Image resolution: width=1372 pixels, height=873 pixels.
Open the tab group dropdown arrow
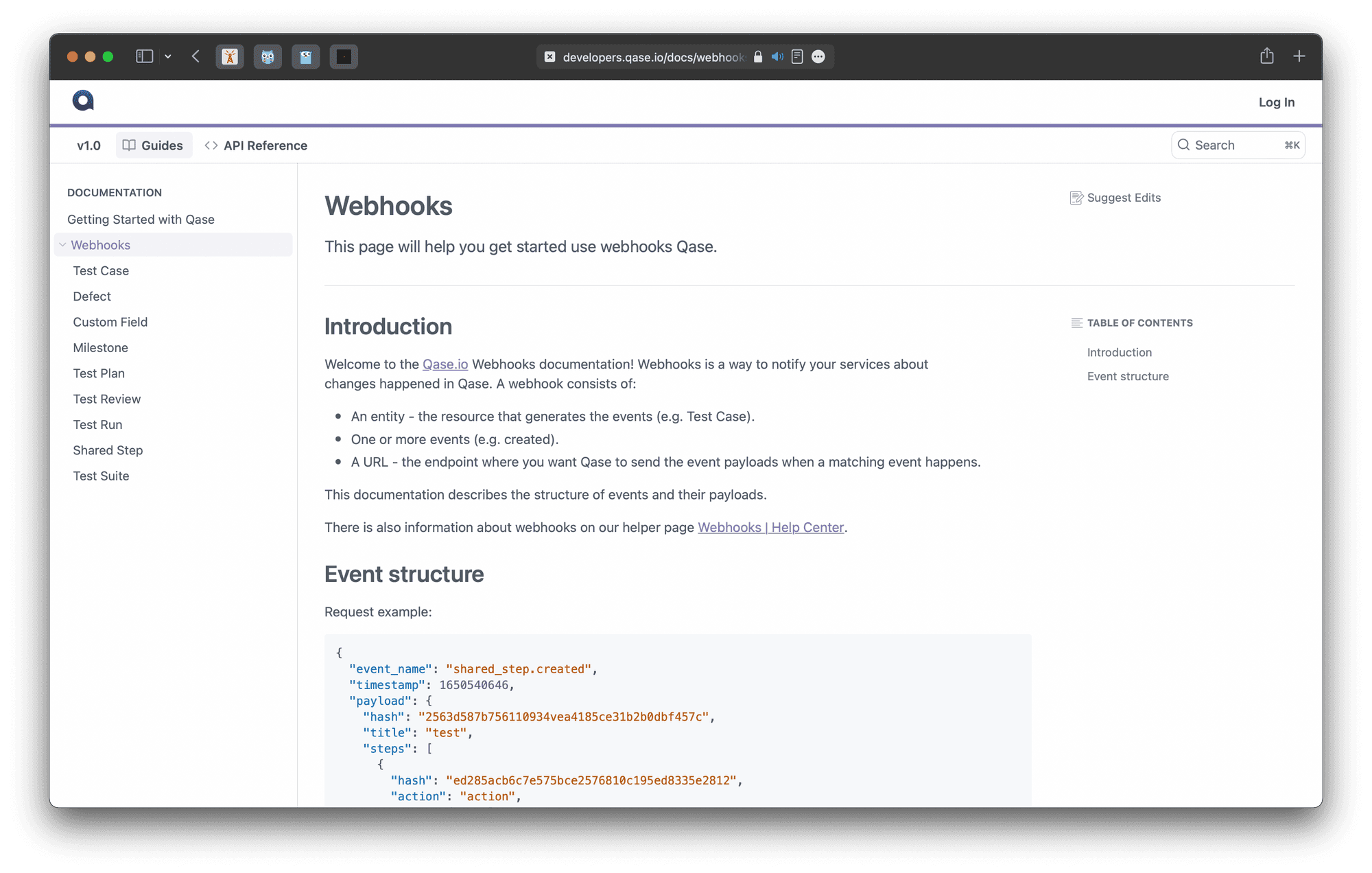(168, 56)
